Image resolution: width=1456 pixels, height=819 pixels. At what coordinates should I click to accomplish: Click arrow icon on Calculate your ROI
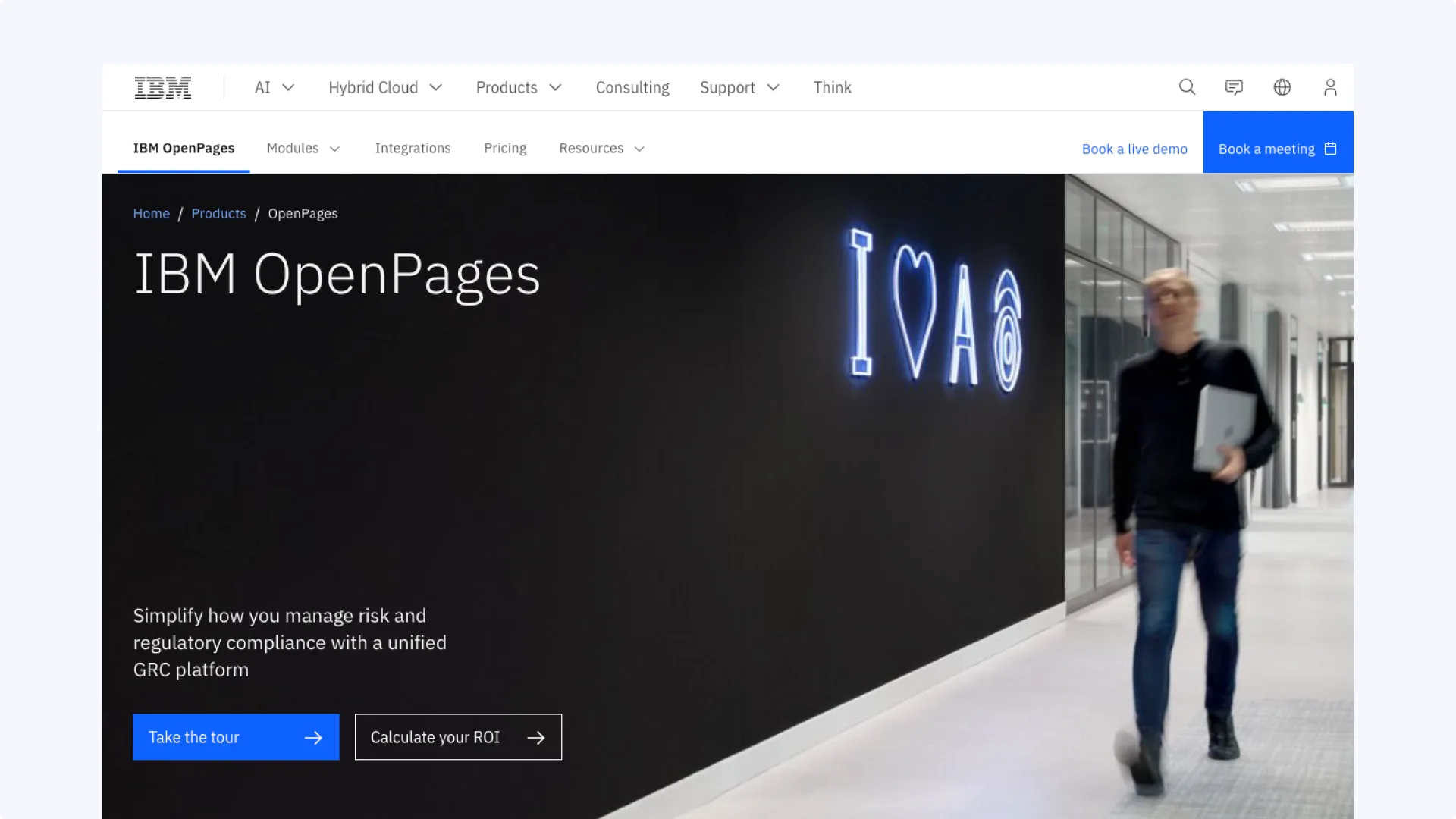(536, 738)
